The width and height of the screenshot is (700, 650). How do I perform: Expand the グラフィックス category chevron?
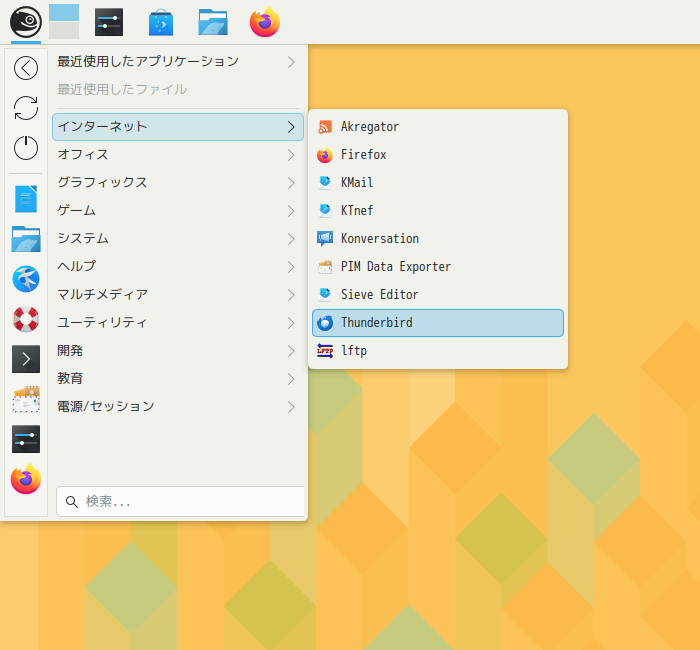coord(291,183)
